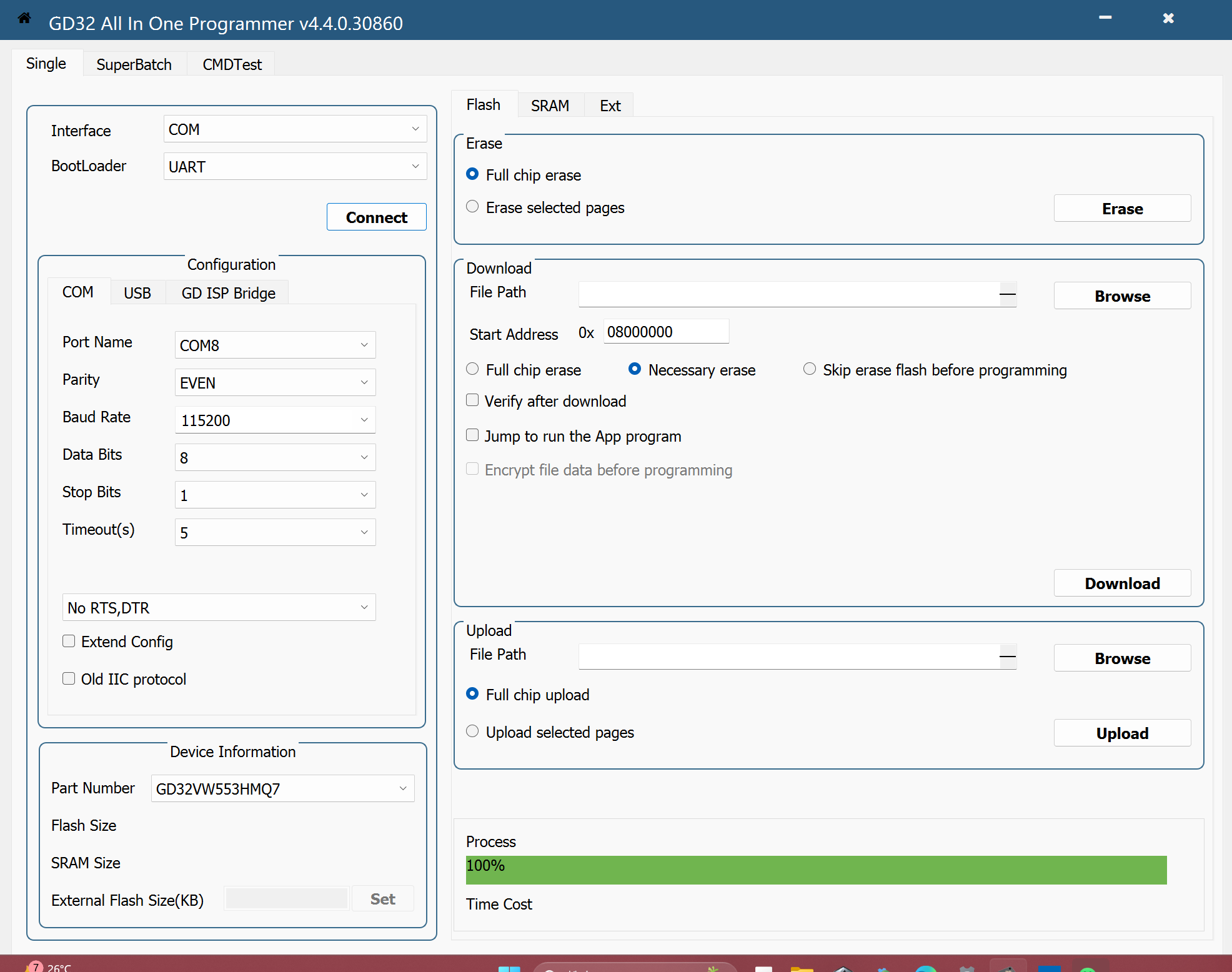Image resolution: width=1232 pixels, height=972 pixels.
Task: Expand the Part Number dropdown
Action: pyautogui.click(x=282, y=788)
